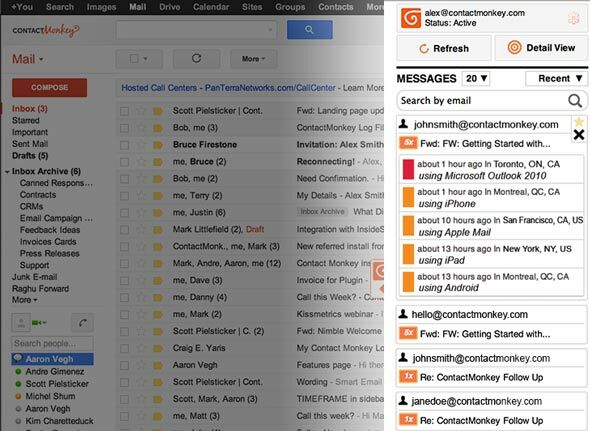Star the johnsmith@contactmonkey.com message
The image size is (590, 431).
(x=579, y=122)
